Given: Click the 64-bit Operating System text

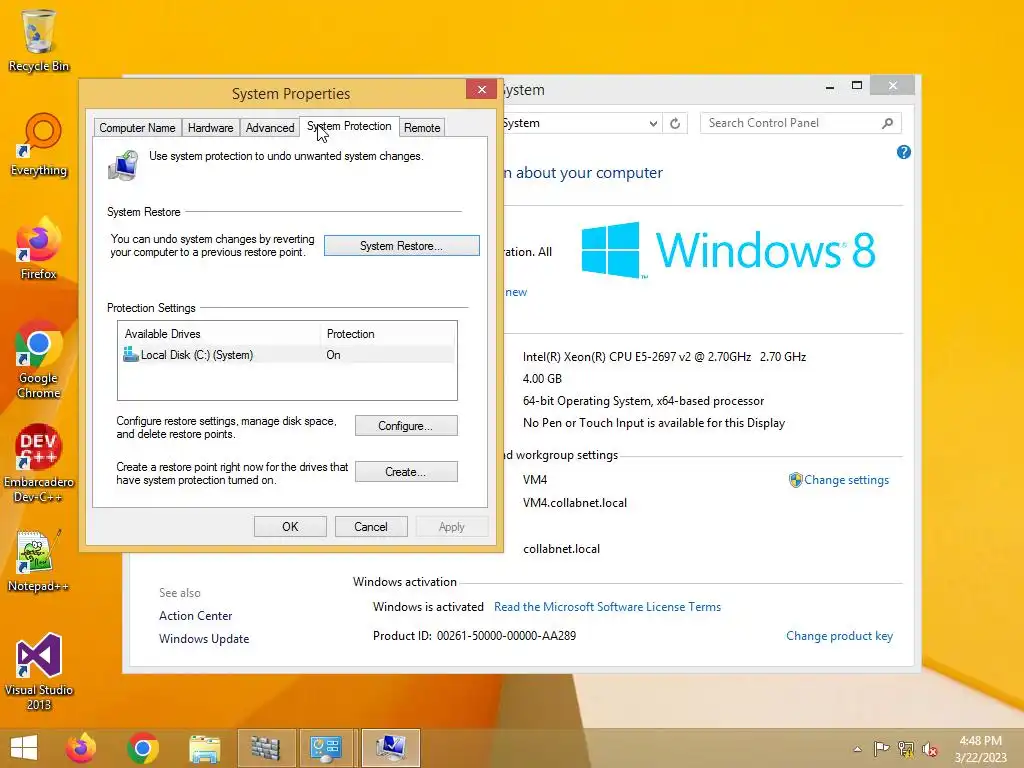Looking at the screenshot, I should (643, 401).
